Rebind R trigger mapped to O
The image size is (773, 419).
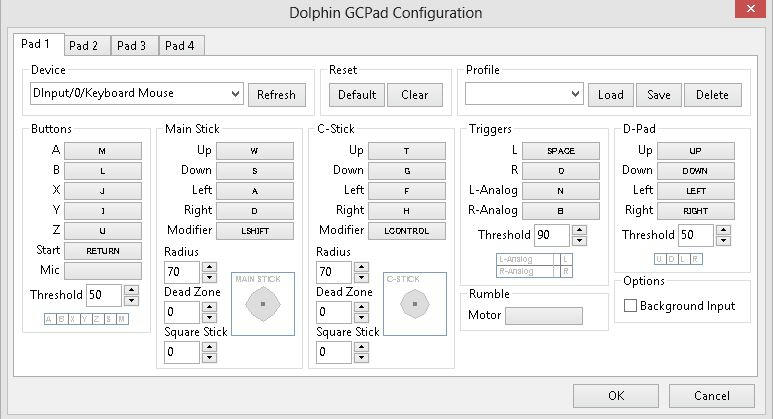(x=561, y=171)
